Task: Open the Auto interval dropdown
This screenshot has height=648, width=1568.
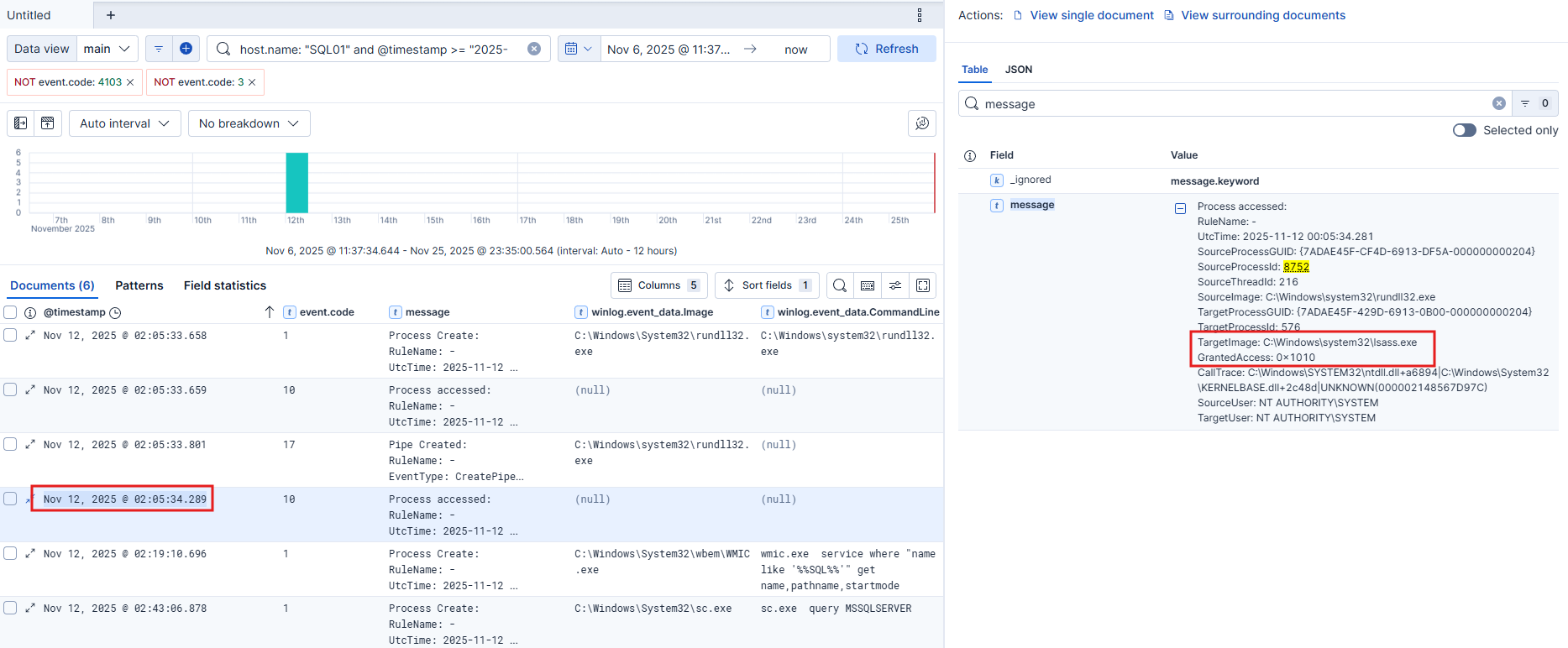Action: point(124,123)
